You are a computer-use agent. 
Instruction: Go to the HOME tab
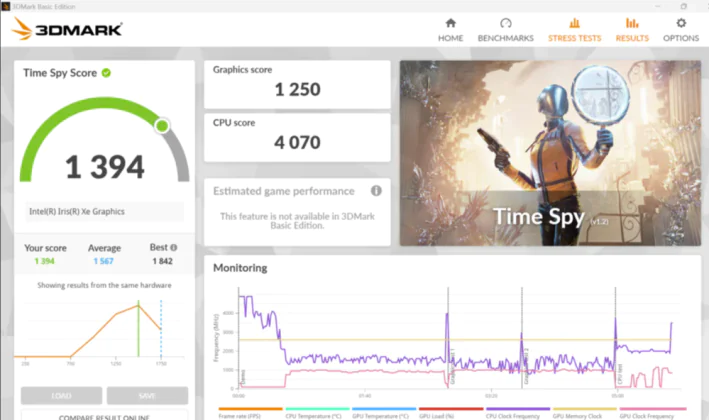pos(450,30)
